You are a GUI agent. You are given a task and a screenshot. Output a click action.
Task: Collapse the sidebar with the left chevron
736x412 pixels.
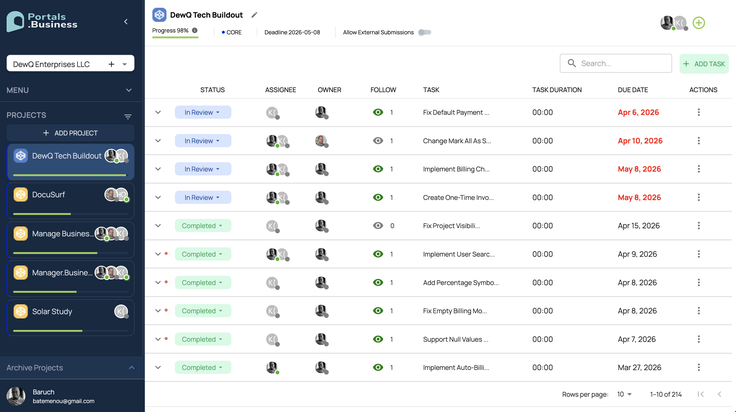[126, 22]
